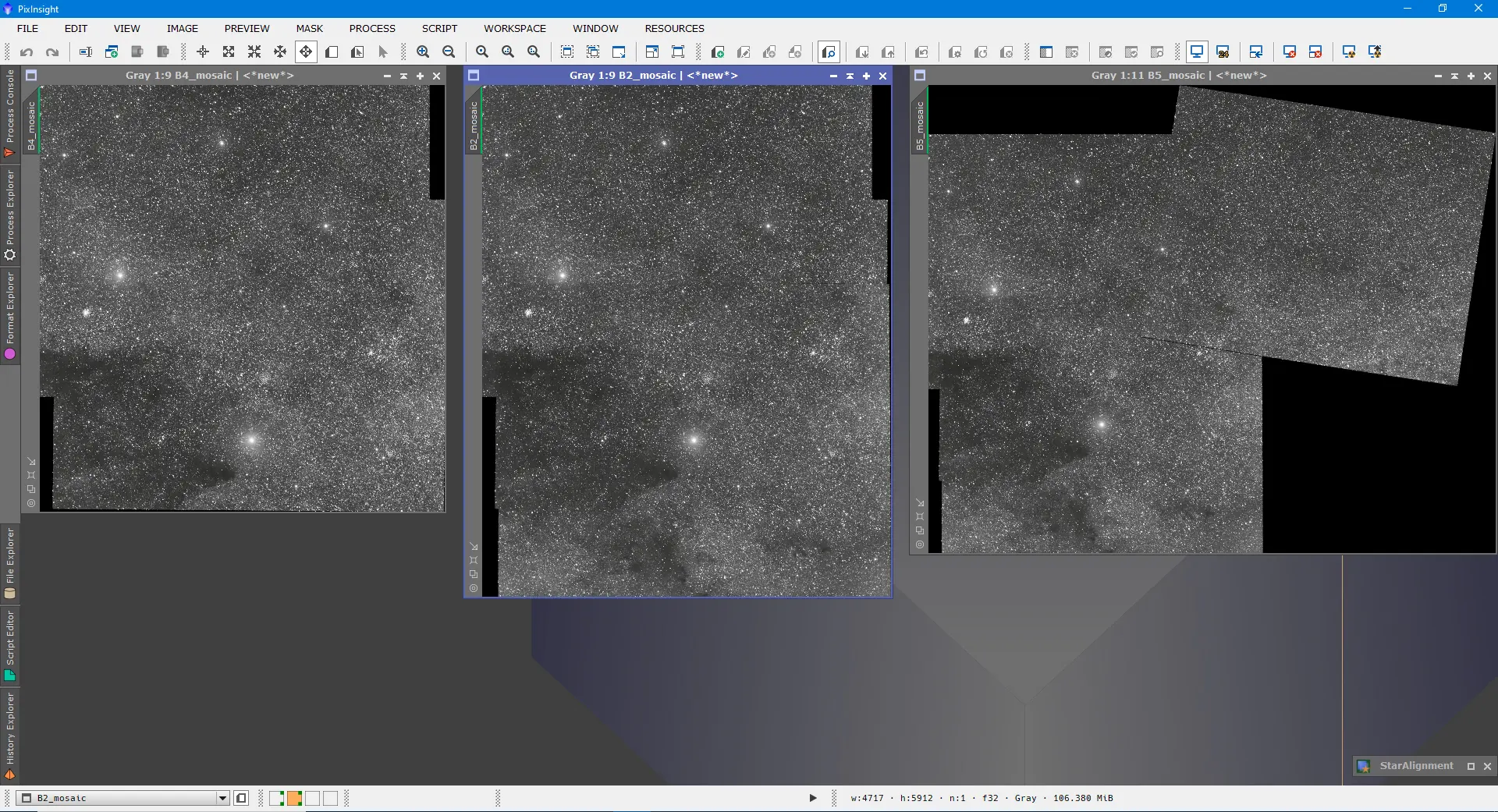The width and height of the screenshot is (1498, 812).
Task: Shade the B4_mosaic window with collapse arrow
Action: click(403, 76)
